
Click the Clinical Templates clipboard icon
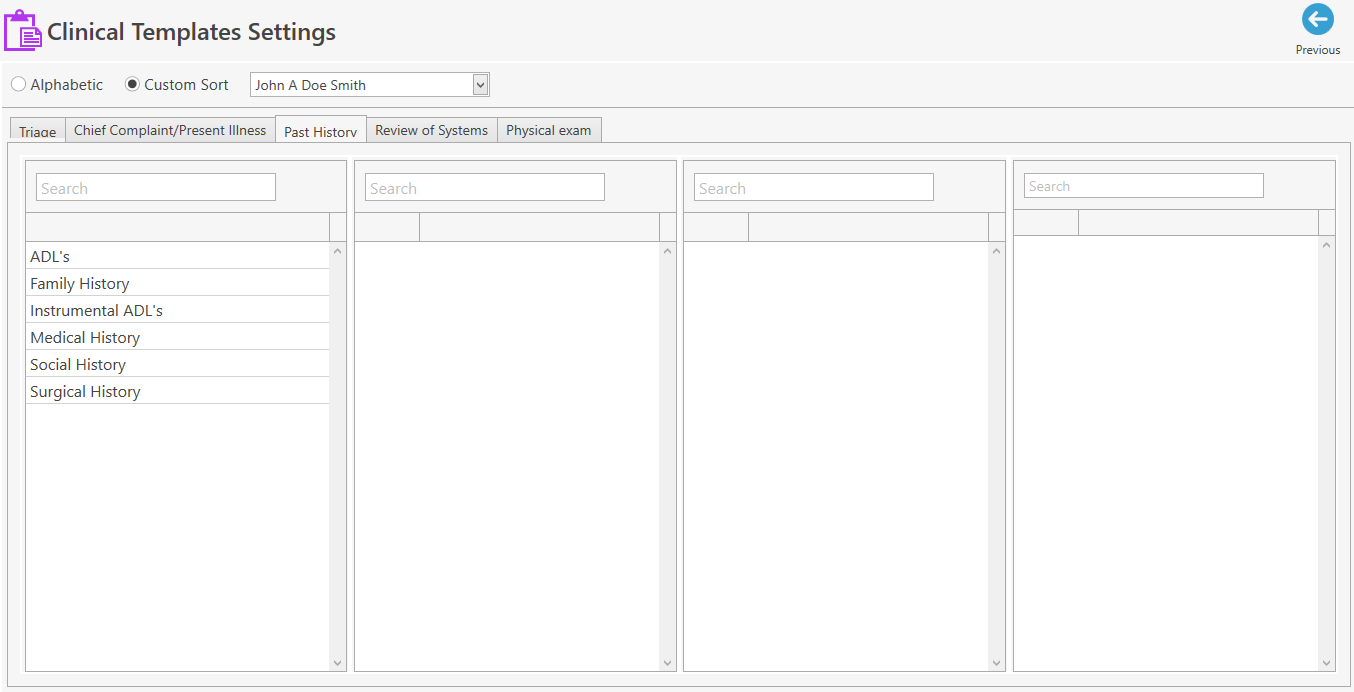click(x=21, y=30)
